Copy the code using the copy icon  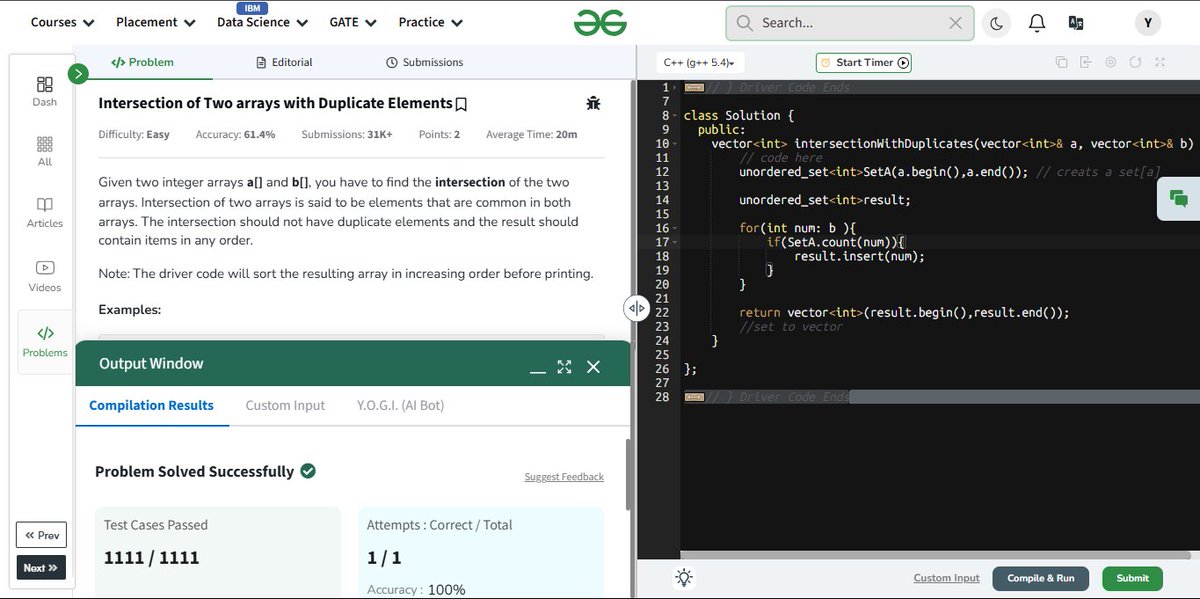[1061, 62]
